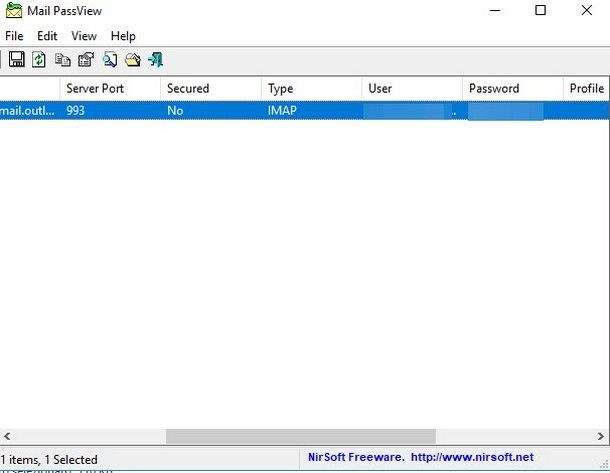Sort by the Type column header

tap(312, 89)
